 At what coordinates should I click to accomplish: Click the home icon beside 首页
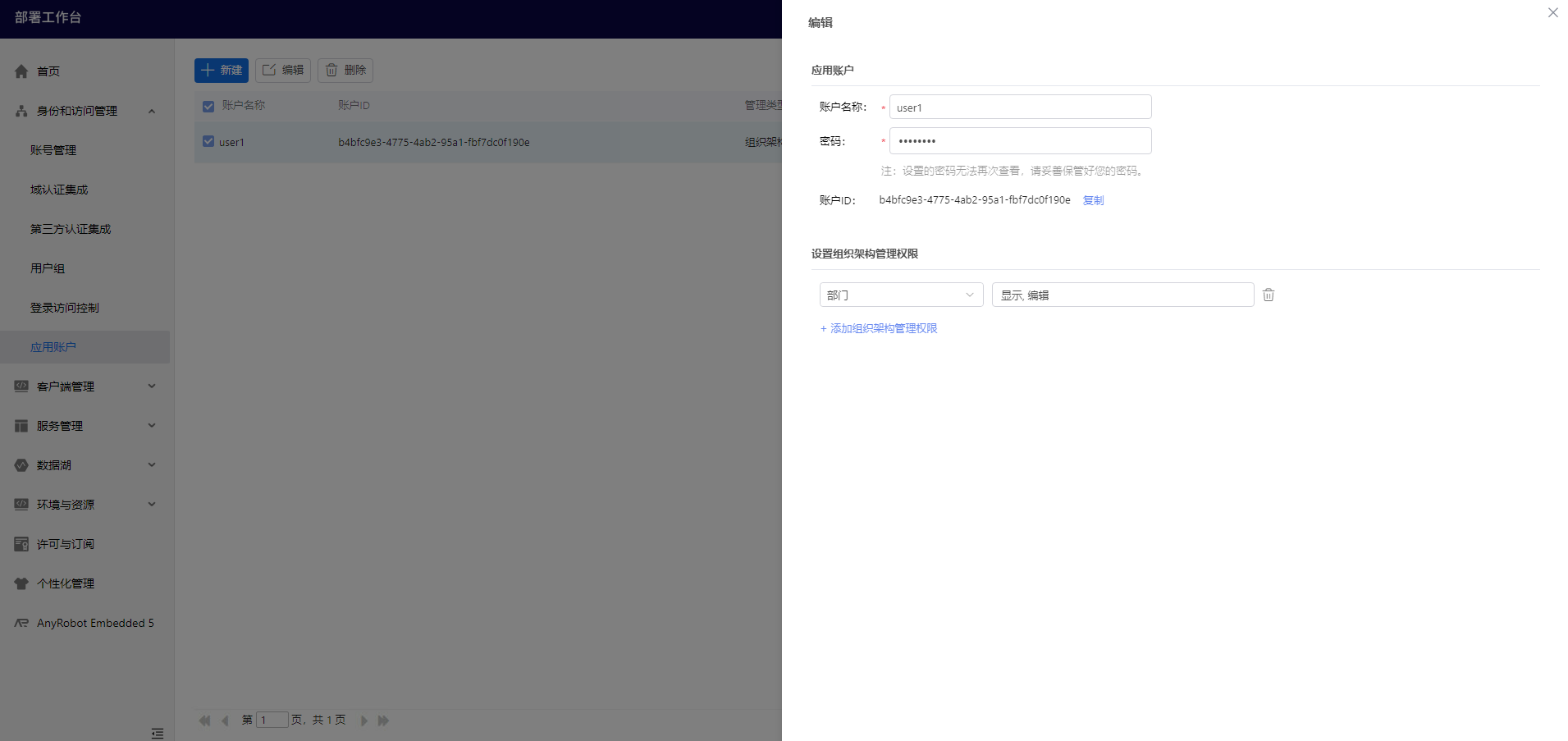21,71
